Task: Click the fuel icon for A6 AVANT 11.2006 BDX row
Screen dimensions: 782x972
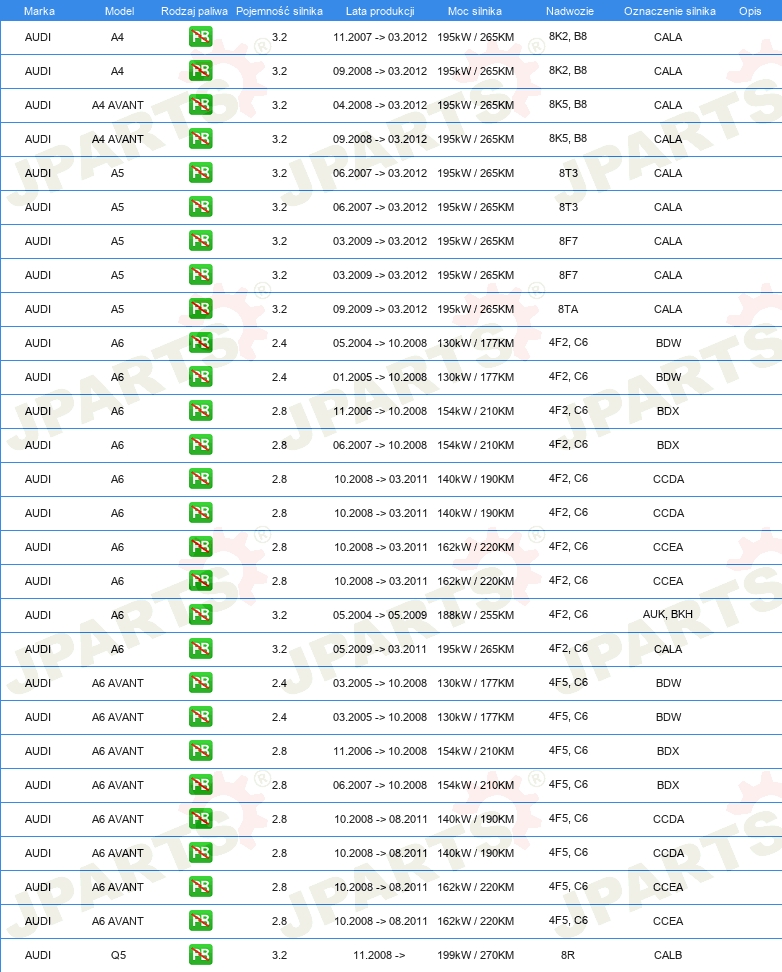Action: [200, 751]
